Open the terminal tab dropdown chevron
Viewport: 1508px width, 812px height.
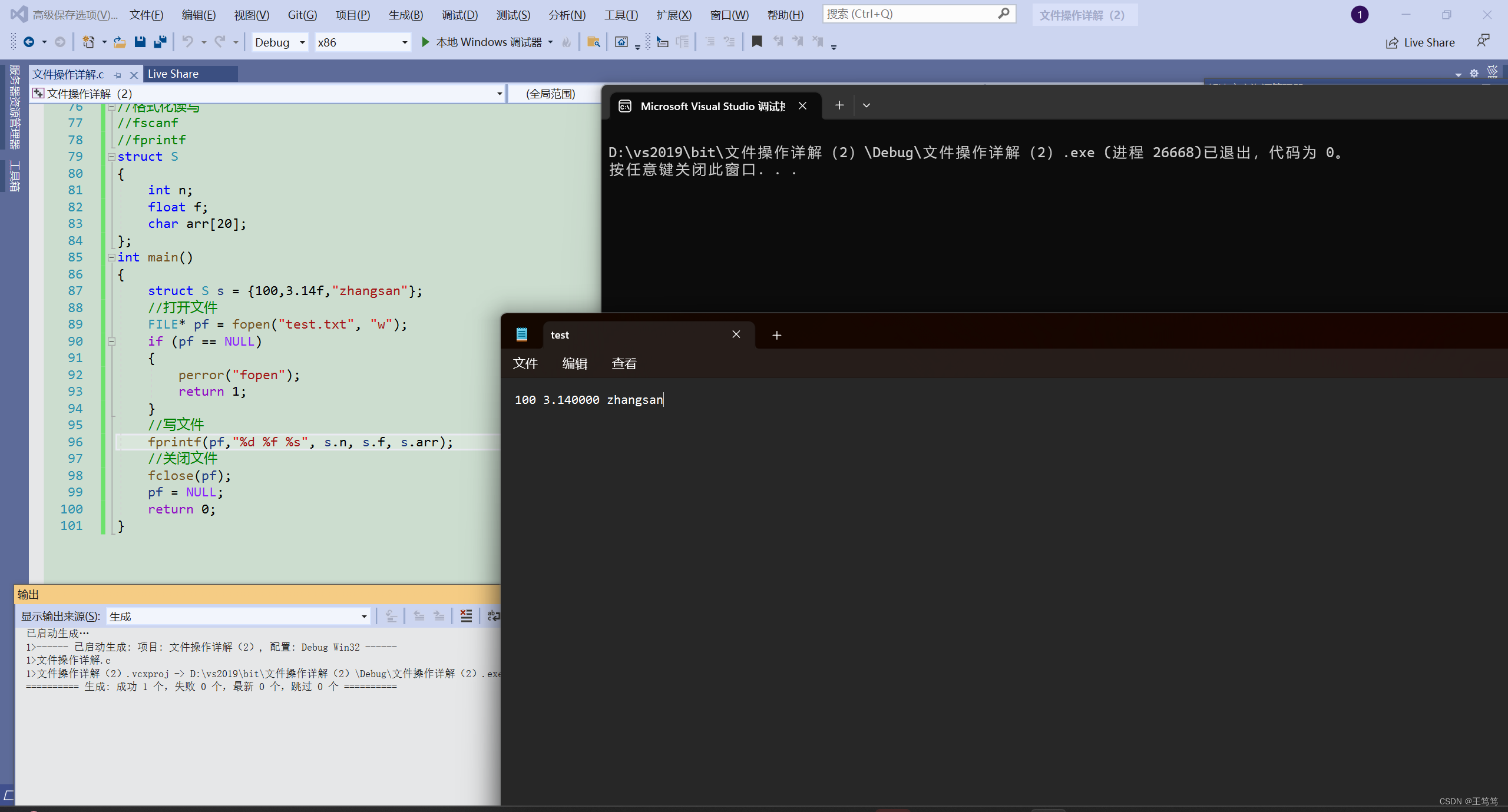point(867,105)
